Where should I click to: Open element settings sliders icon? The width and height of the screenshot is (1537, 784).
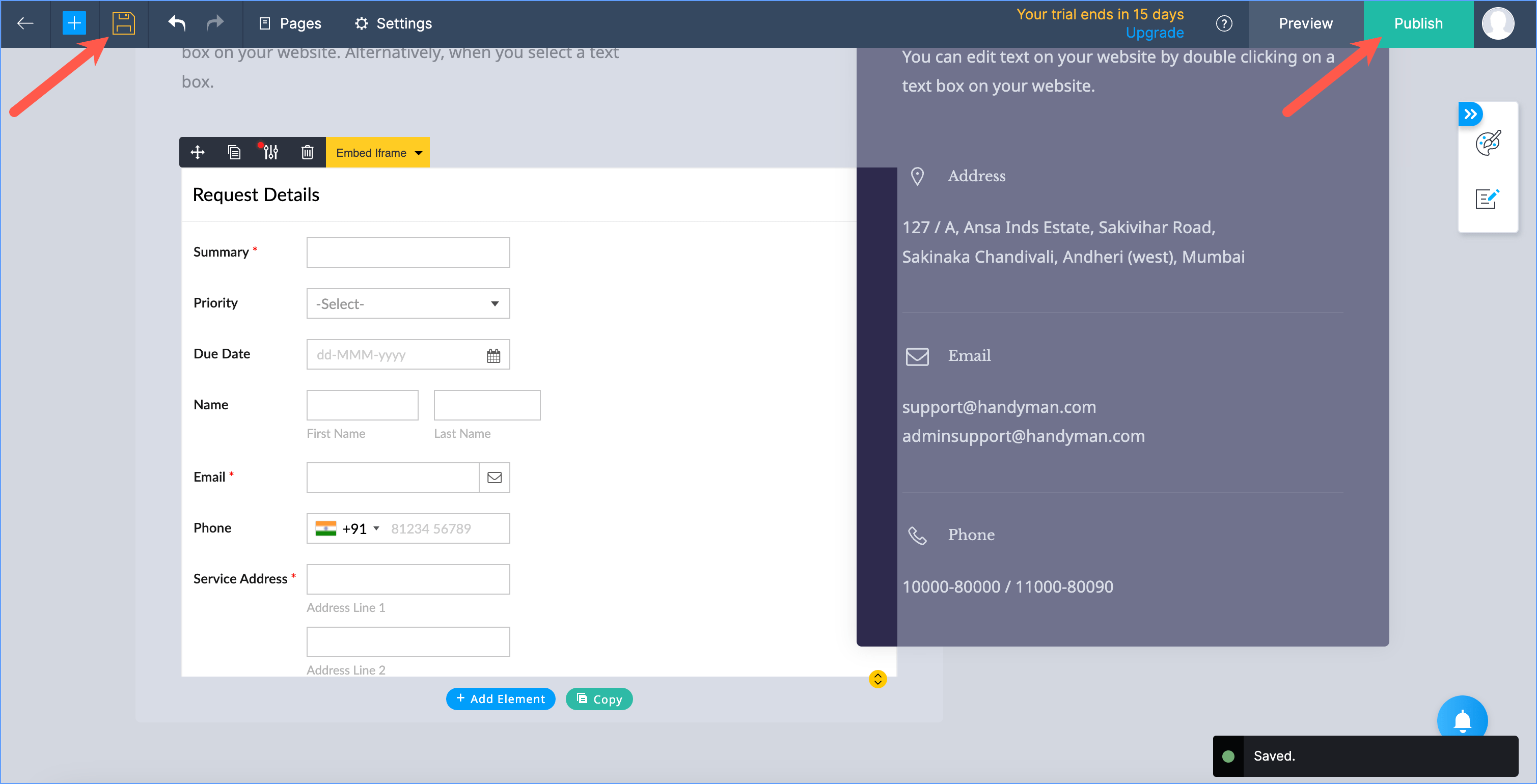(270, 152)
